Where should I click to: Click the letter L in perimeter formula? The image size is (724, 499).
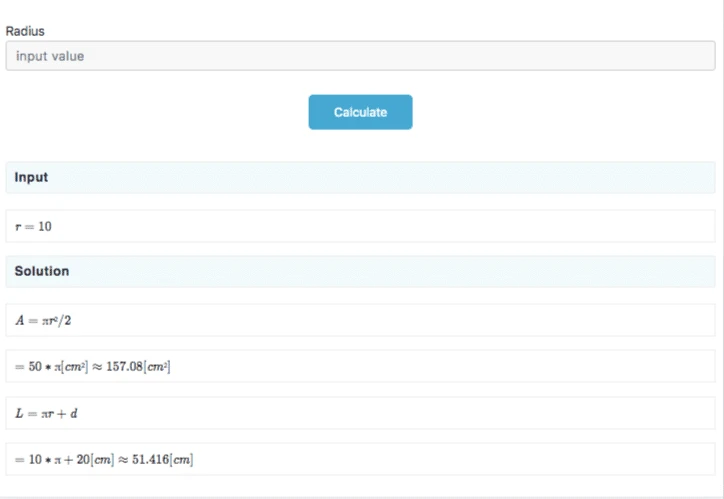click(x=18, y=413)
